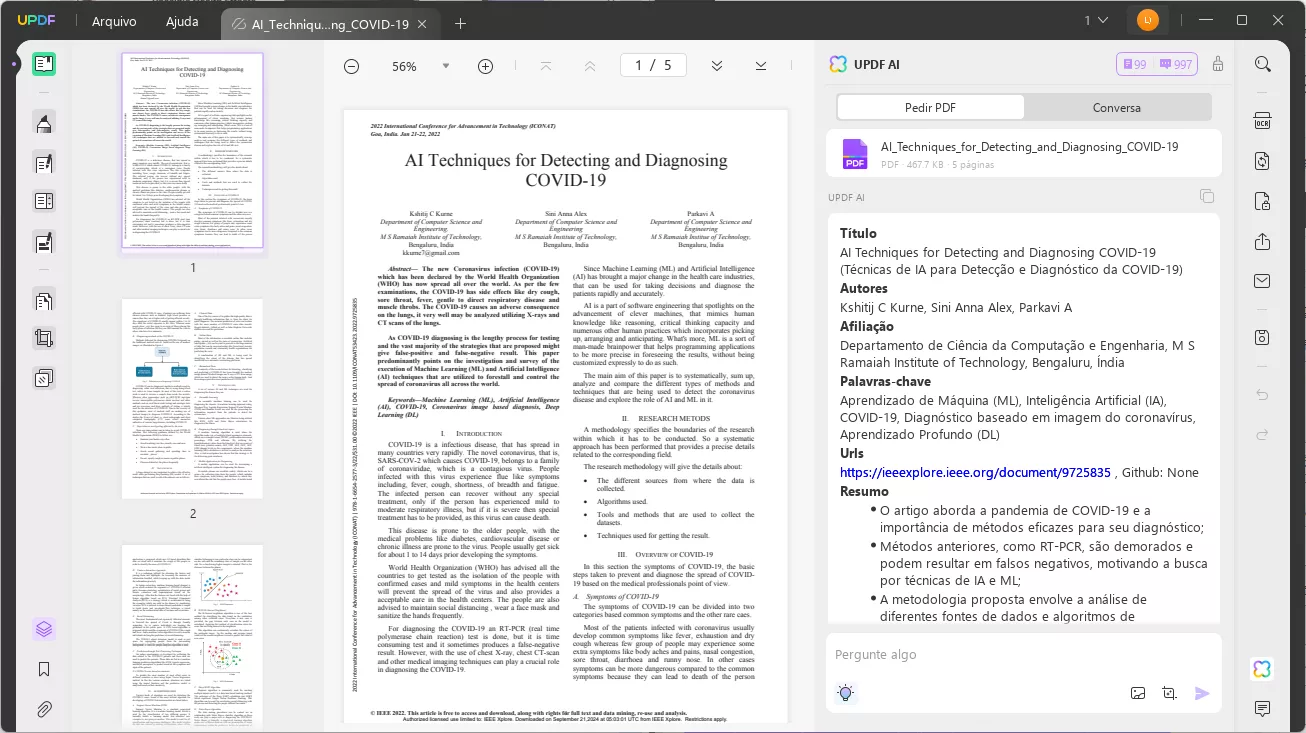This screenshot has width=1306, height=733.
Task: Open the AI prompt lightbulb suggestions
Action: point(846,693)
